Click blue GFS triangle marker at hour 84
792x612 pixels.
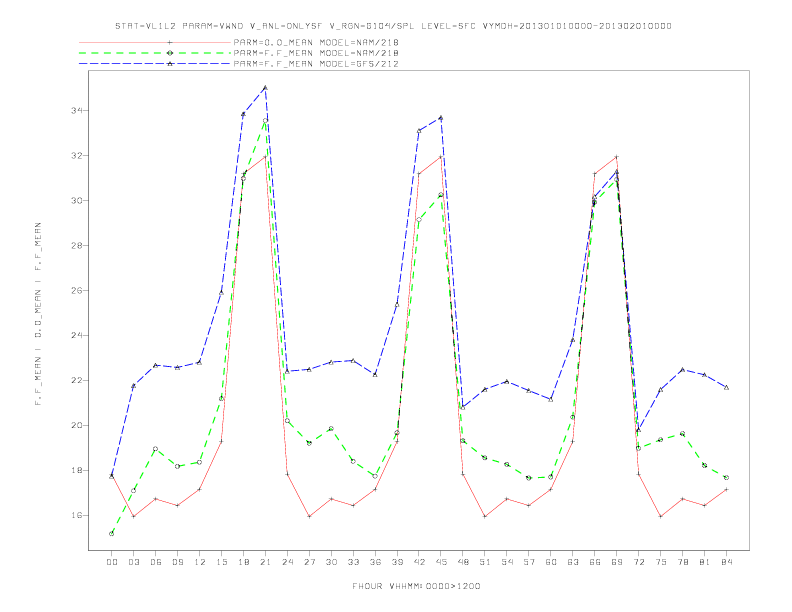pyautogui.click(x=726, y=387)
